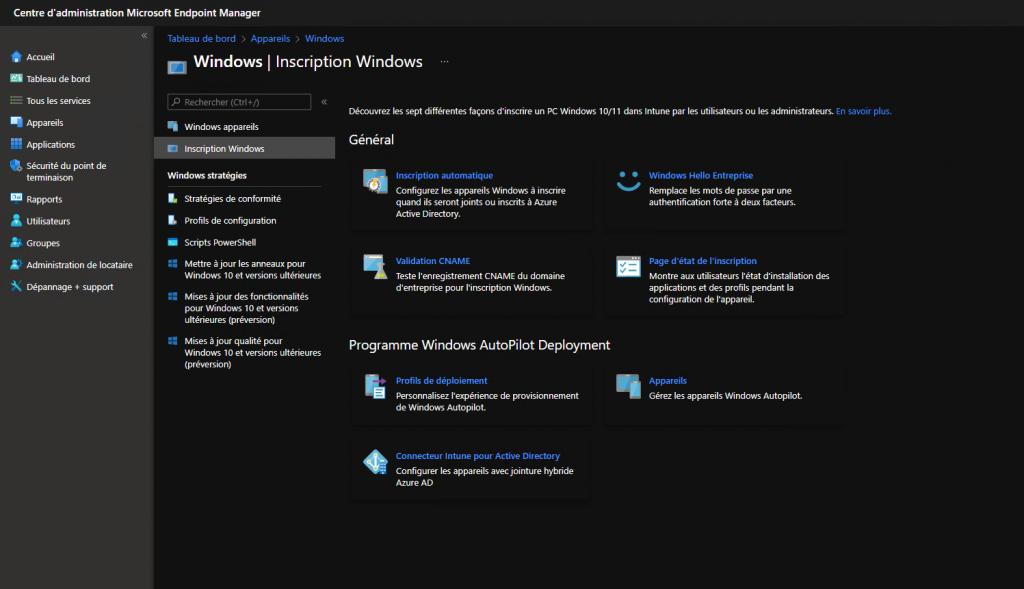Focus the Rechercher search field

coord(239,102)
